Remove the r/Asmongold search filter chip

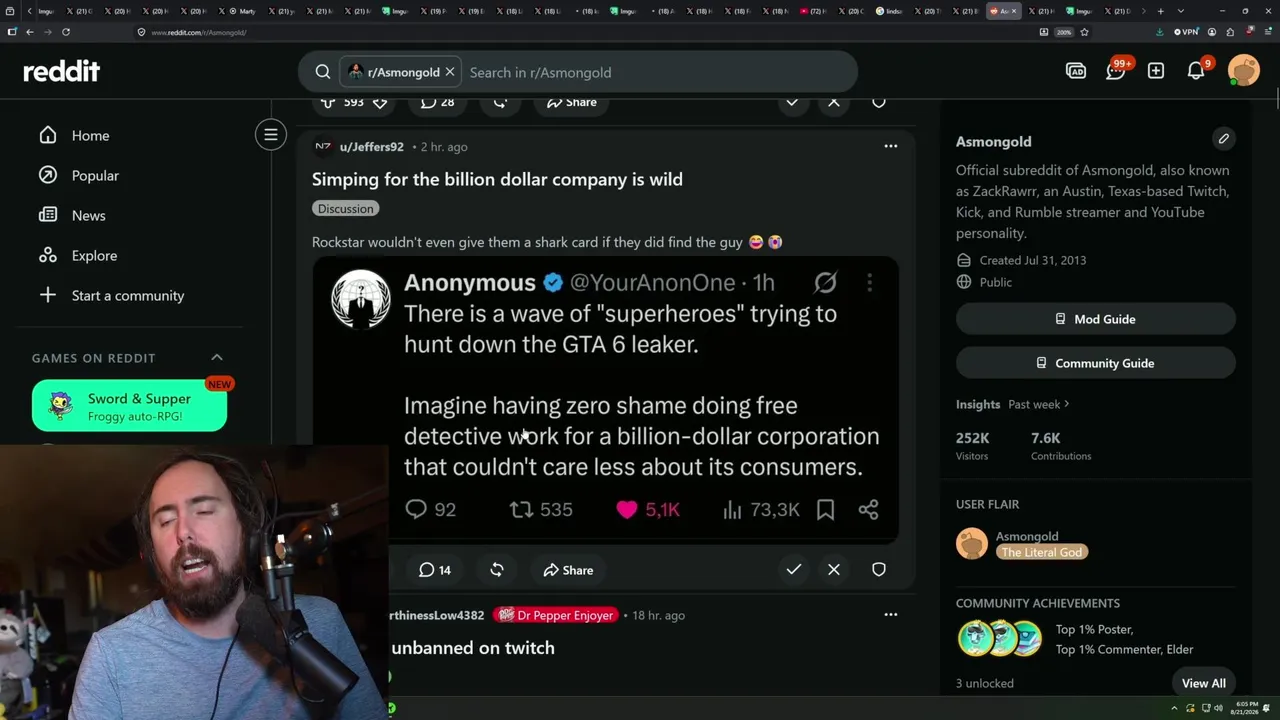point(450,72)
